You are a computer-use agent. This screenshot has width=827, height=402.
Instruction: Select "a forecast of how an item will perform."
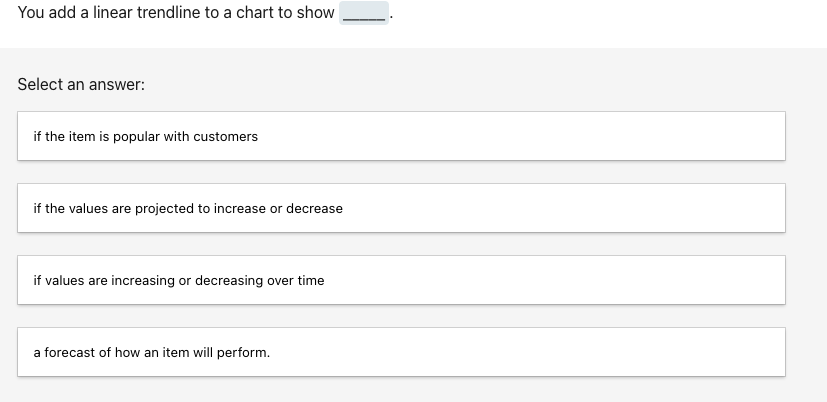pyautogui.click(x=400, y=352)
